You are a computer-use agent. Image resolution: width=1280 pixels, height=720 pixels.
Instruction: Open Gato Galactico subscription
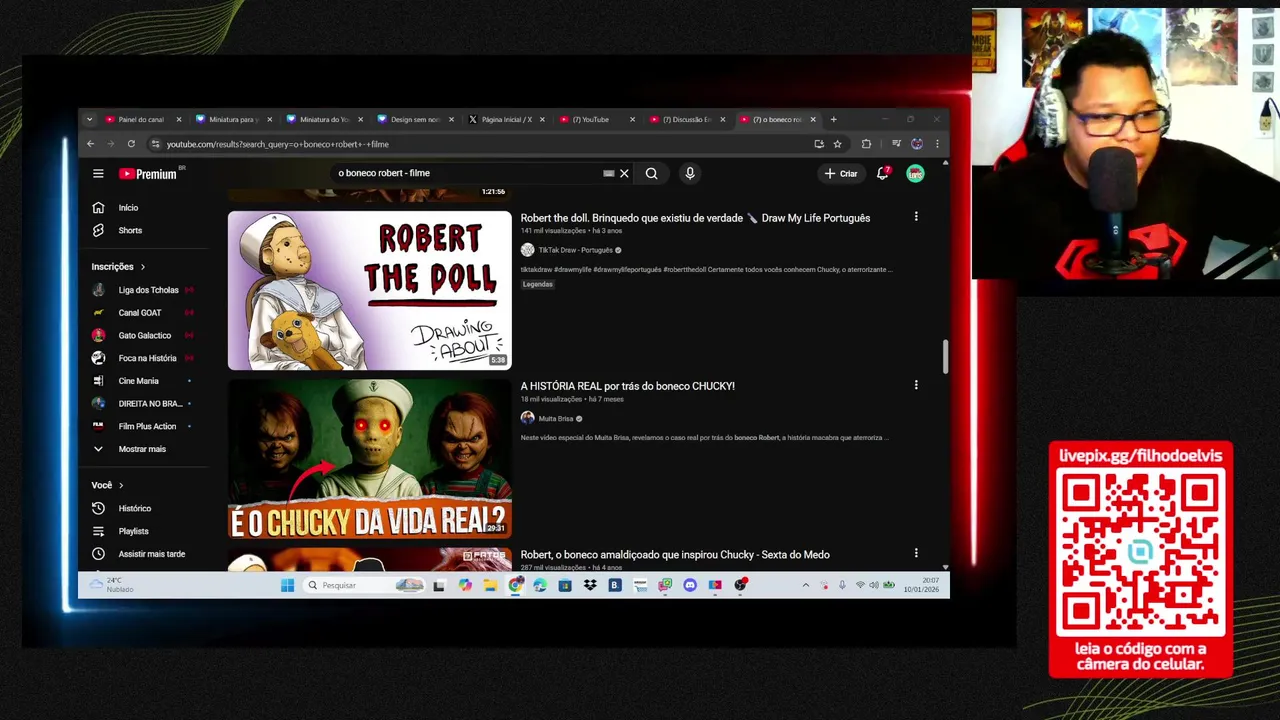pyautogui.click(x=143, y=335)
